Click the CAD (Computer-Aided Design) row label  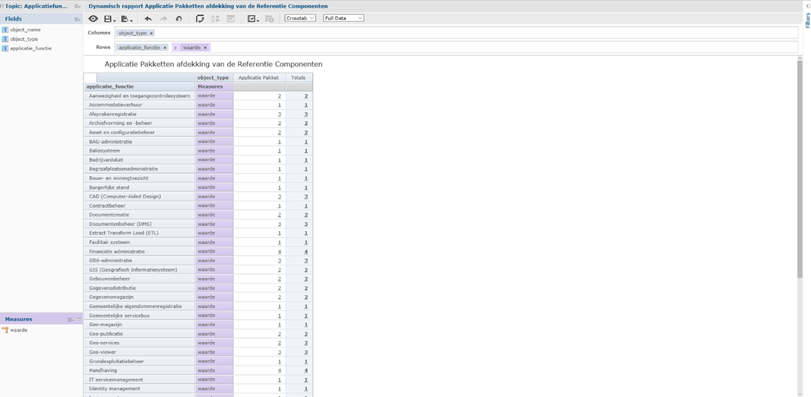125,196
